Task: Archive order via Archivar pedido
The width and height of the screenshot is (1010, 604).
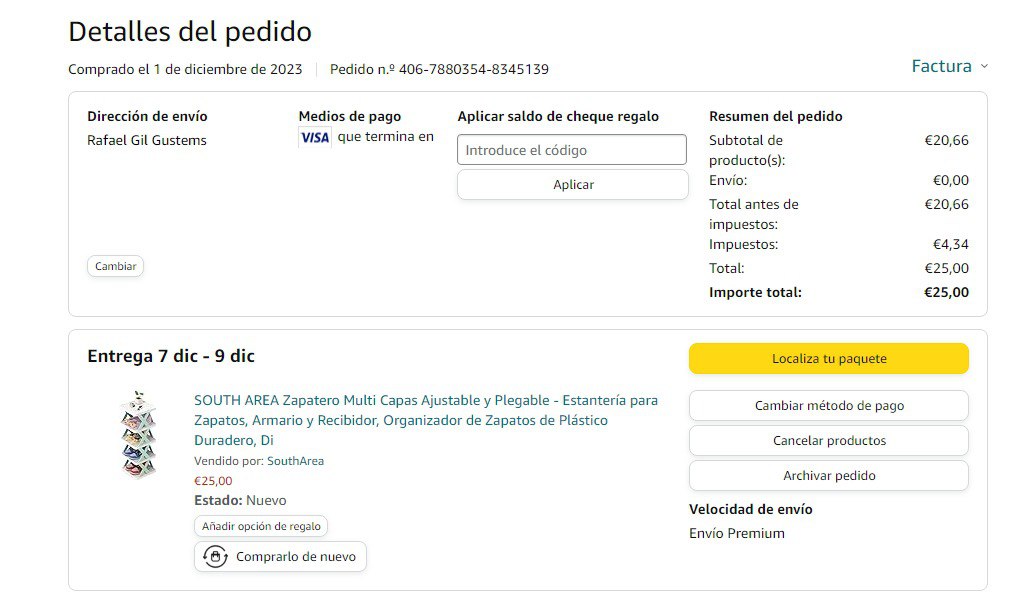Action: [x=828, y=476]
